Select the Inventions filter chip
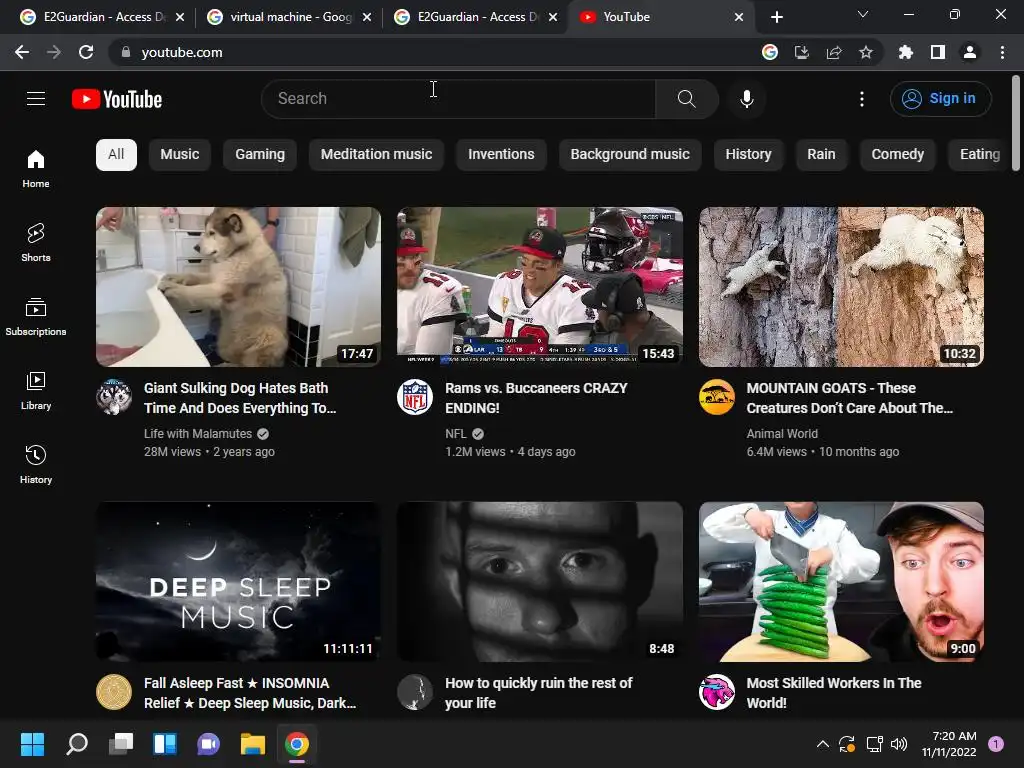Image resolution: width=1024 pixels, height=768 pixels. click(x=501, y=155)
